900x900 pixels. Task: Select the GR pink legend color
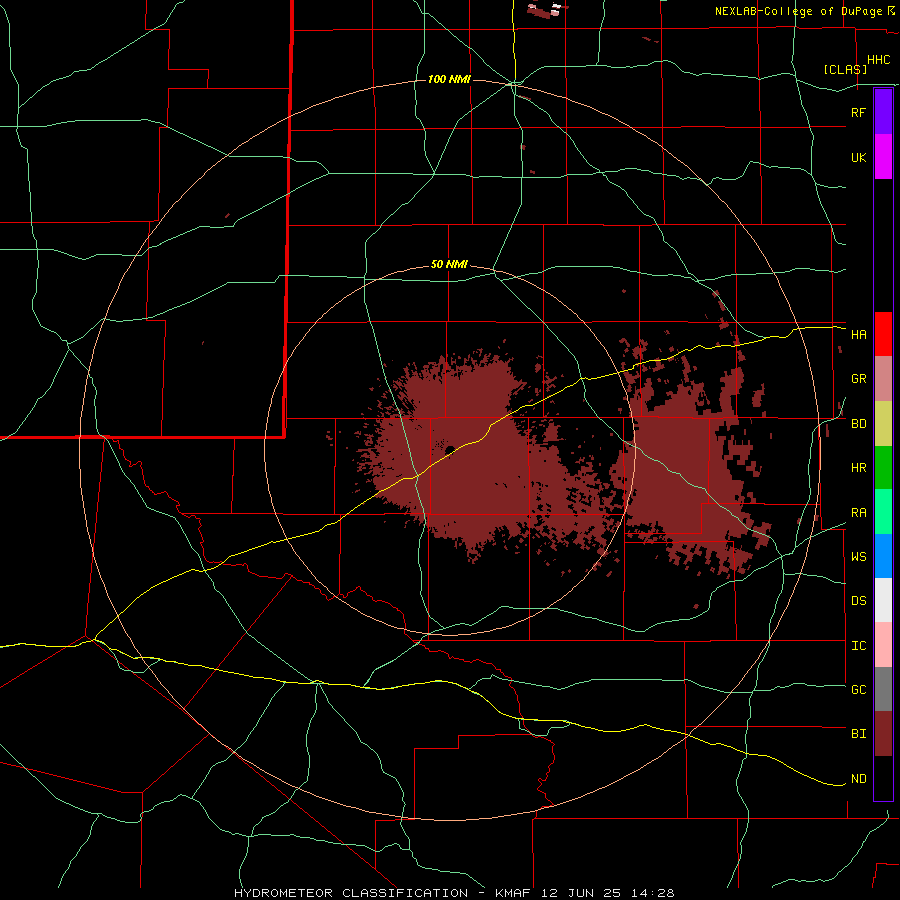pyautogui.click(x=883, y=379)
